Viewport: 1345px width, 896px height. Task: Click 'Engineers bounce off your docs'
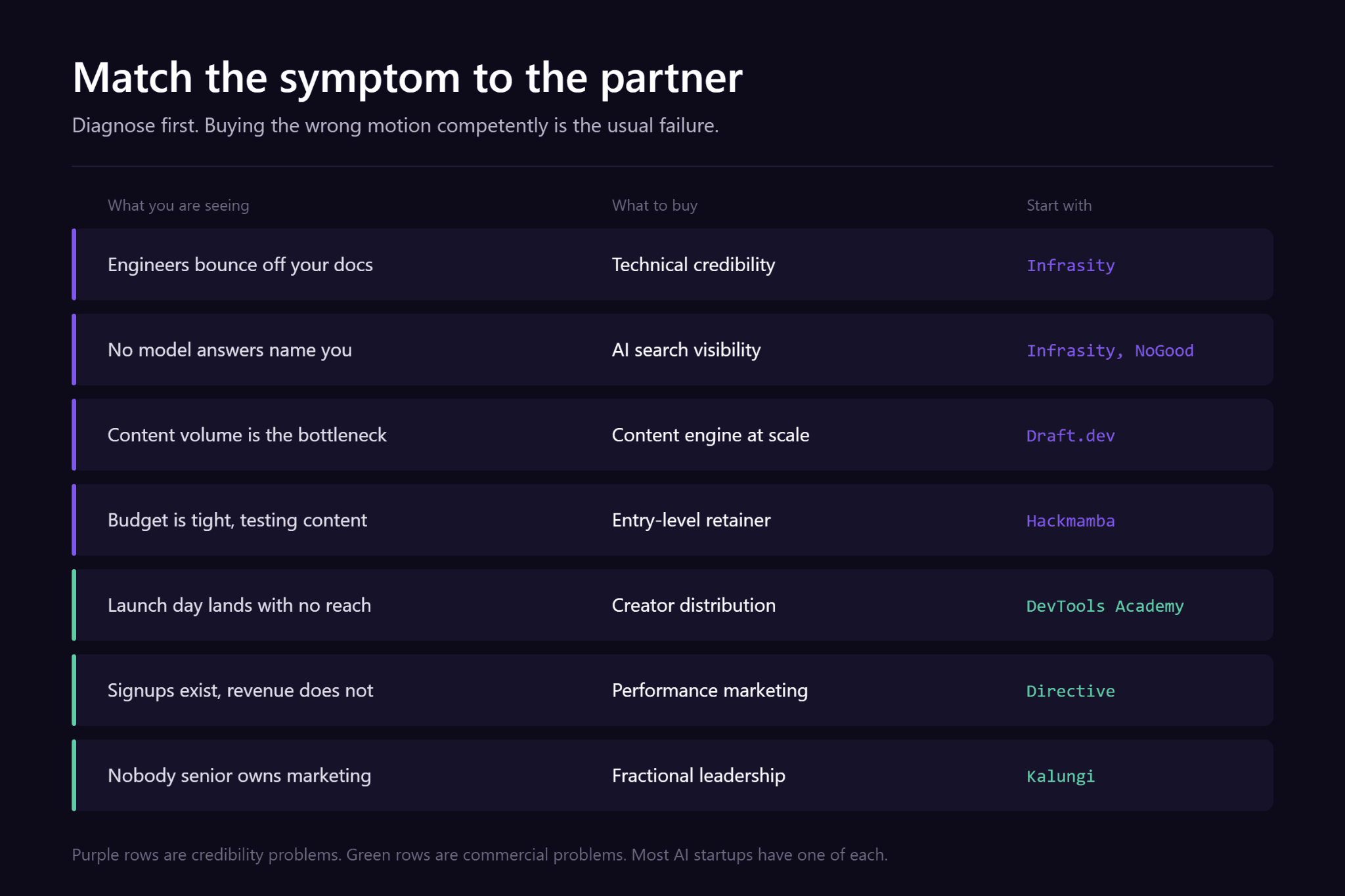click(x=240, y=265)
